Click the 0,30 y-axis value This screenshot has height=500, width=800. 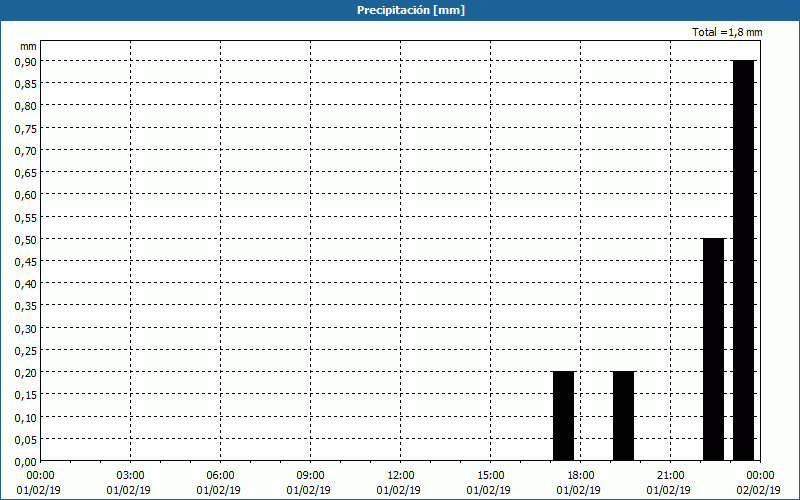[x=26, y=328]
